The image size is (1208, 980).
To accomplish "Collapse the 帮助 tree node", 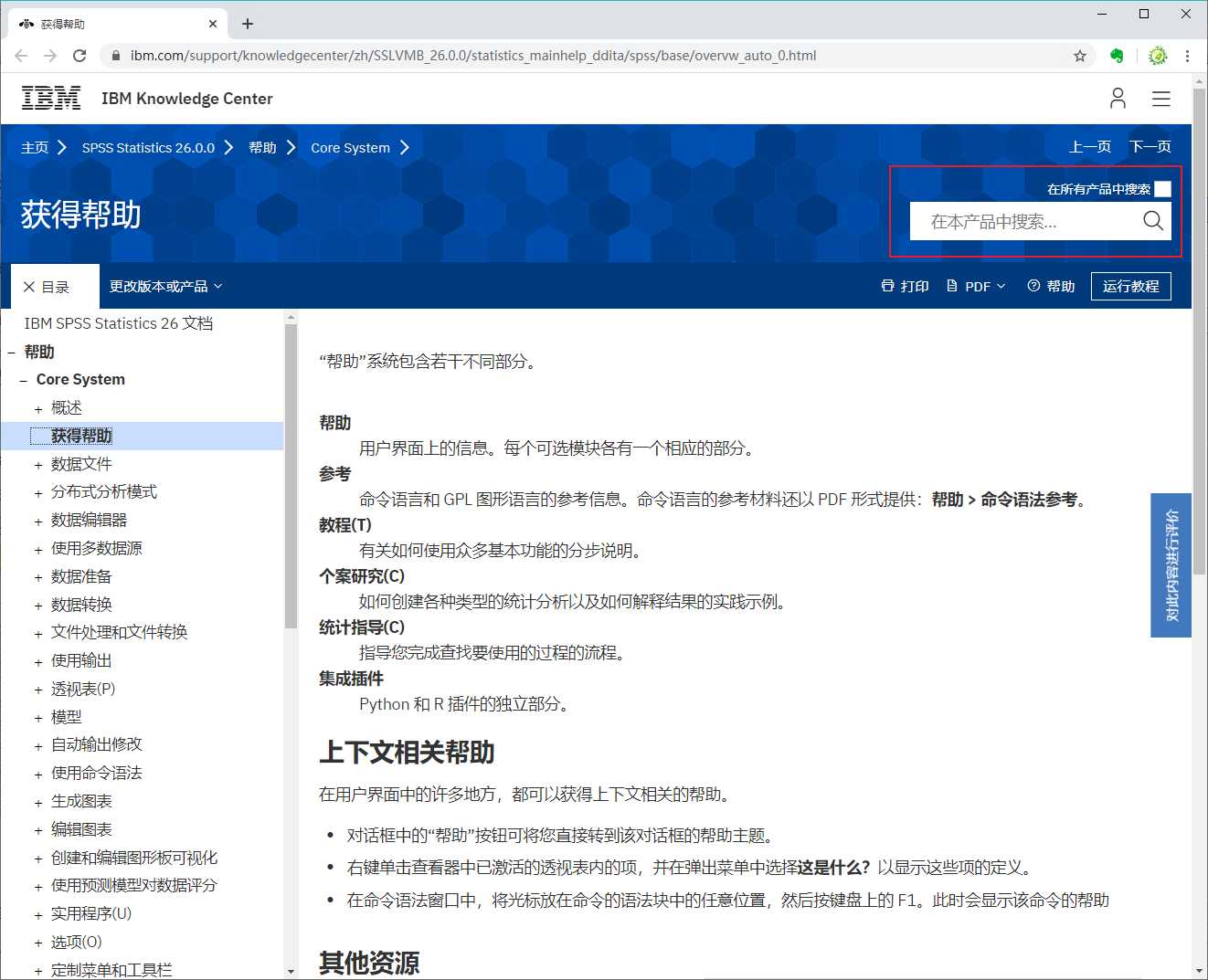I will point(11,352).
